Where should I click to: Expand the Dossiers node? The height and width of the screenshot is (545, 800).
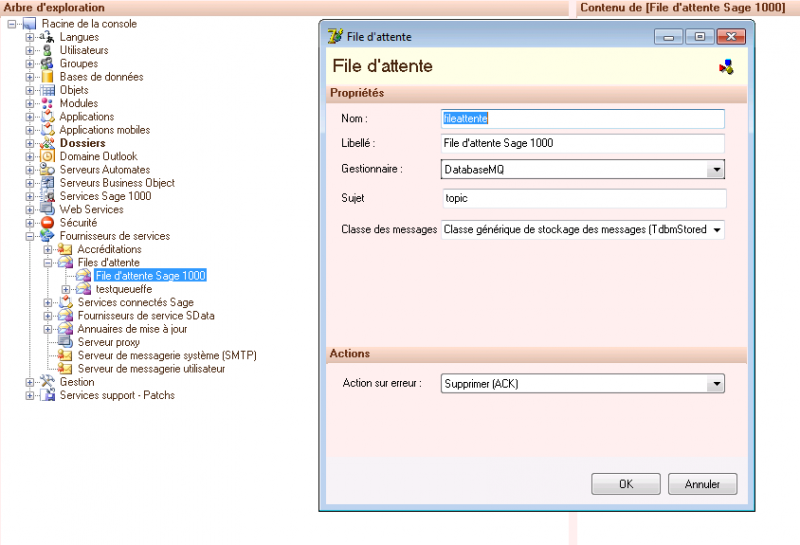(x=30, y=143)
